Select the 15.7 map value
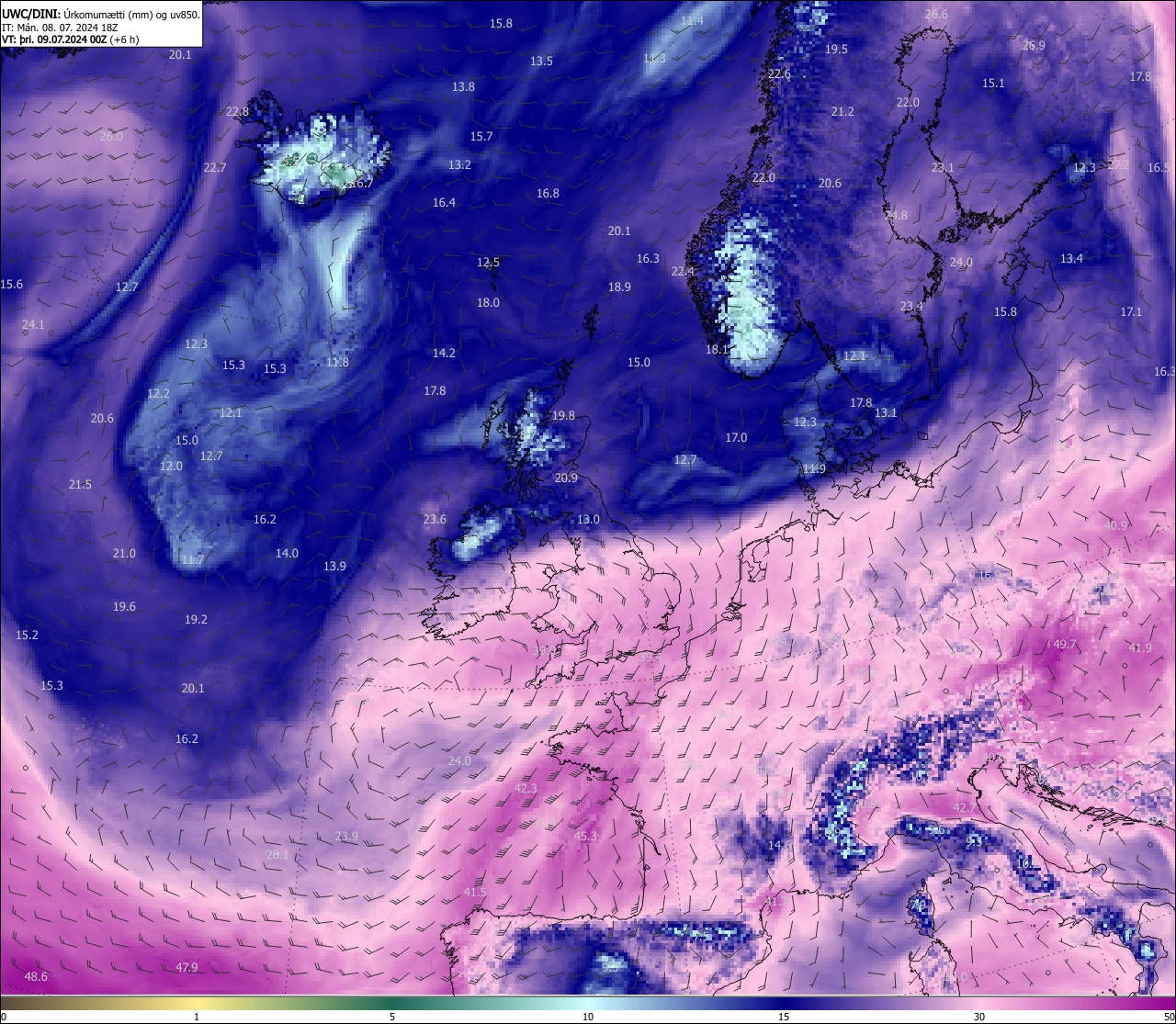 tap(481, 137)
